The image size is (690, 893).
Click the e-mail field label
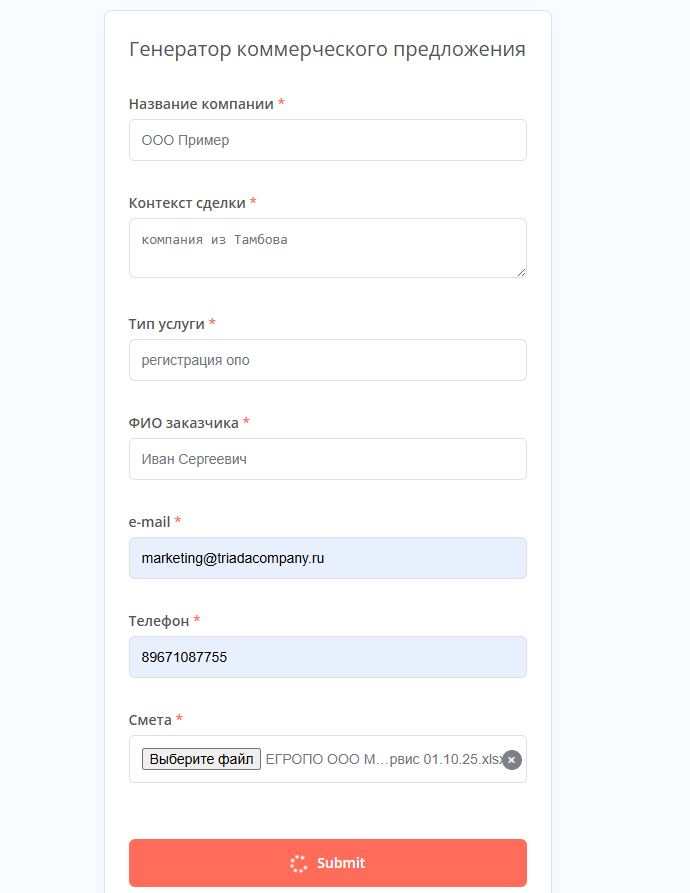150,522
